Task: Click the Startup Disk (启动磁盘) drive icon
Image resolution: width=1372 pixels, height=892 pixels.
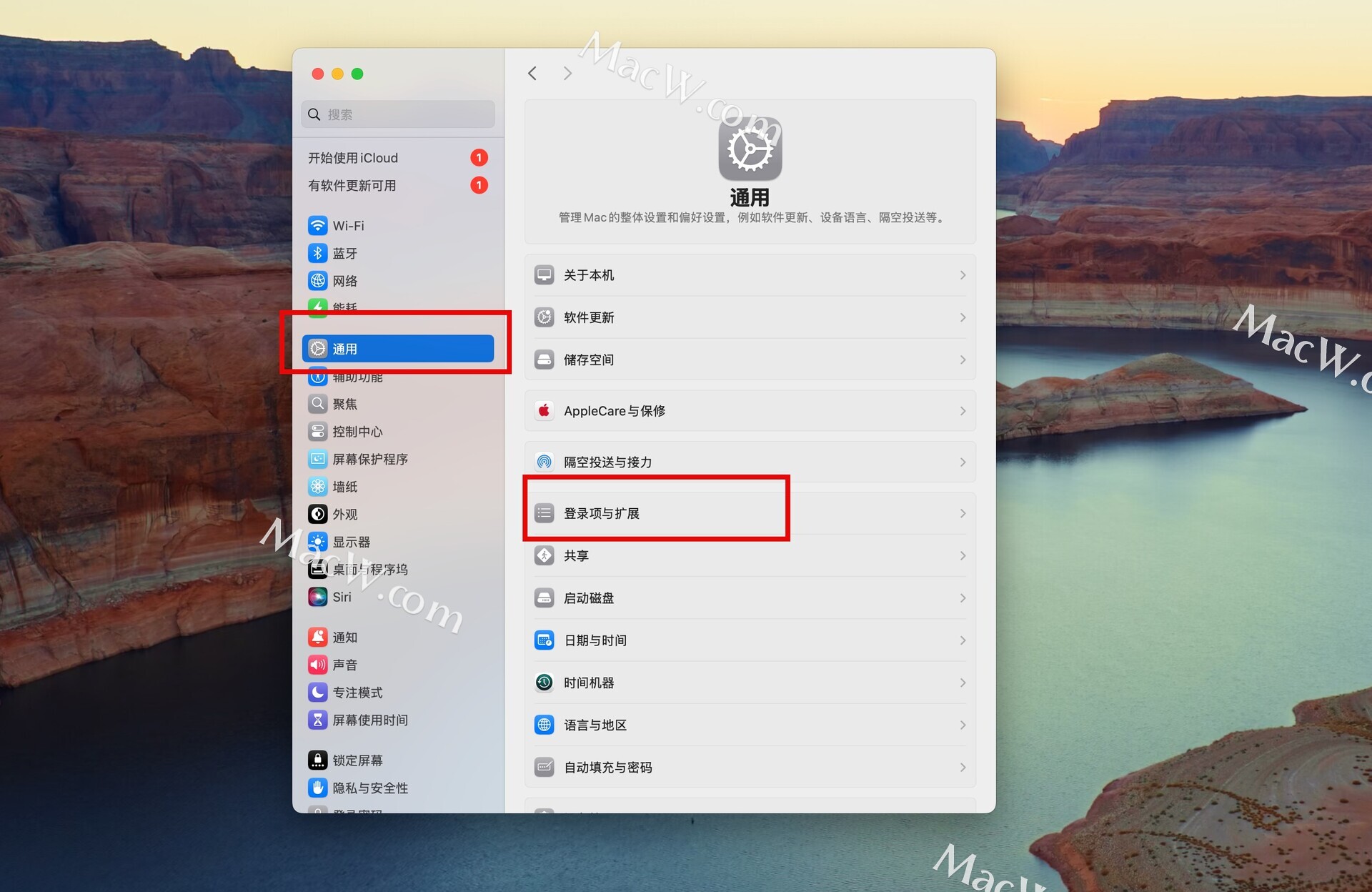Action: click(x=545, y=598)
